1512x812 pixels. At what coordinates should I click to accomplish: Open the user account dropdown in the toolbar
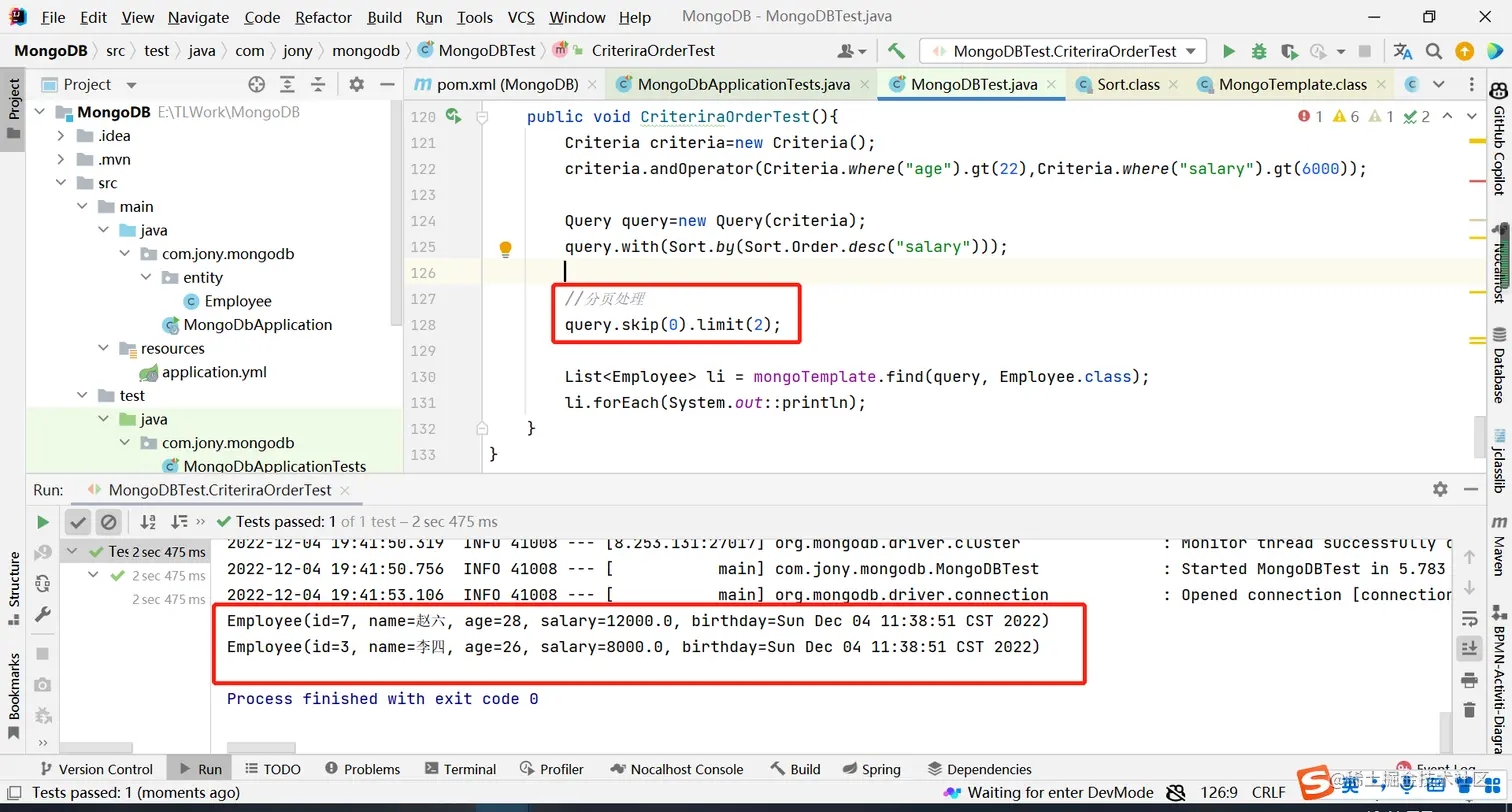click(x=852, y=51)
